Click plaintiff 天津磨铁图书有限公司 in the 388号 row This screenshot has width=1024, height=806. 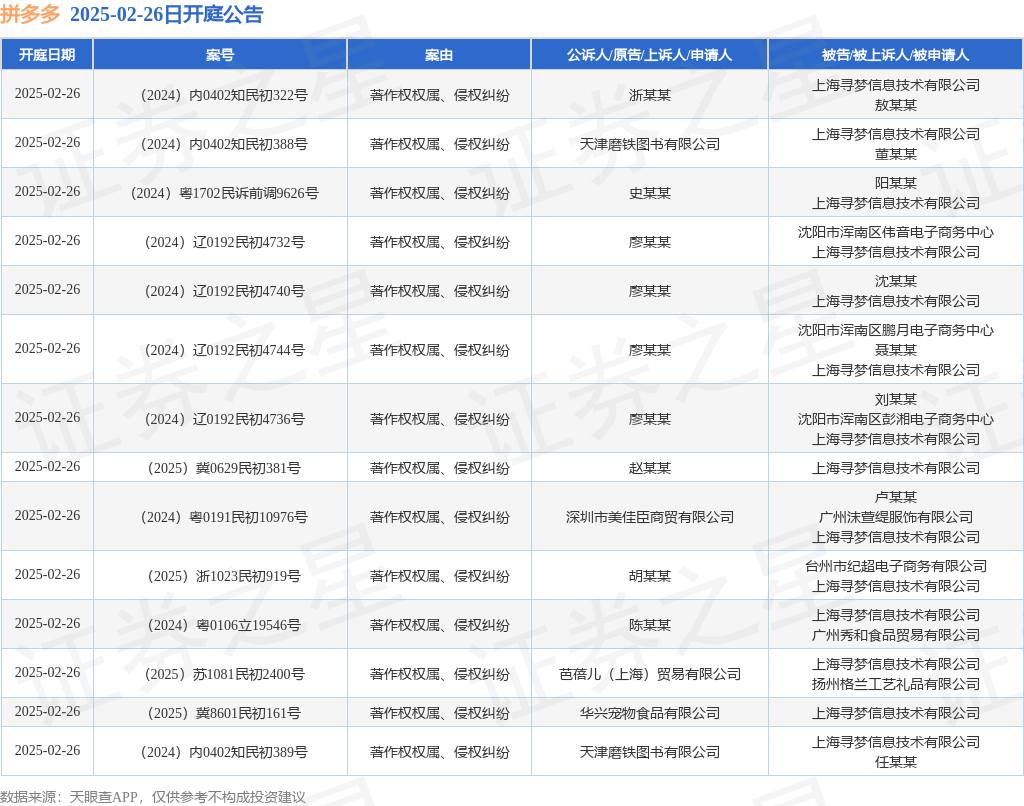tap(650, 144)
